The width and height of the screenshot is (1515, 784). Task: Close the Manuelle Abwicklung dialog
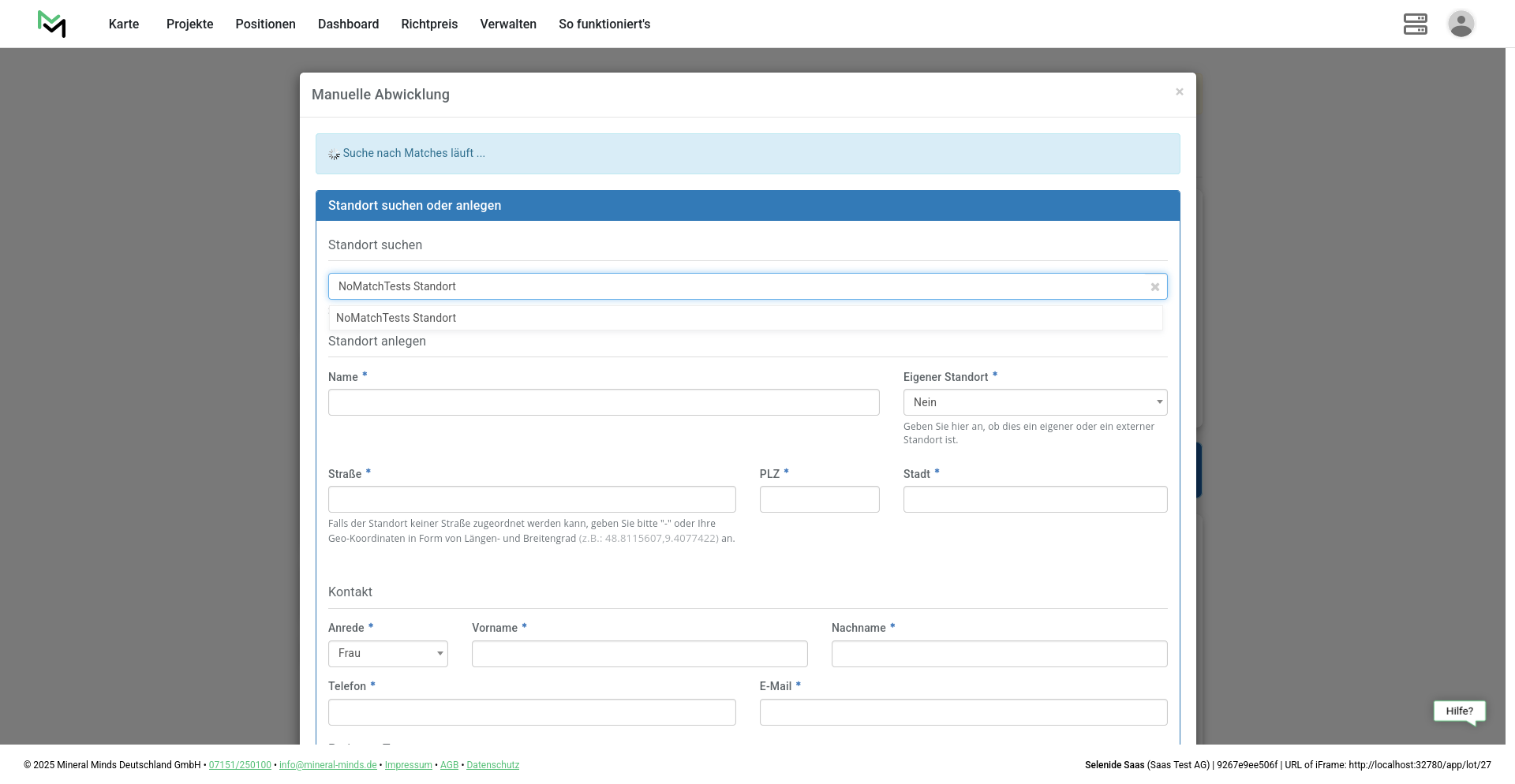click(x=1179, y=92)
